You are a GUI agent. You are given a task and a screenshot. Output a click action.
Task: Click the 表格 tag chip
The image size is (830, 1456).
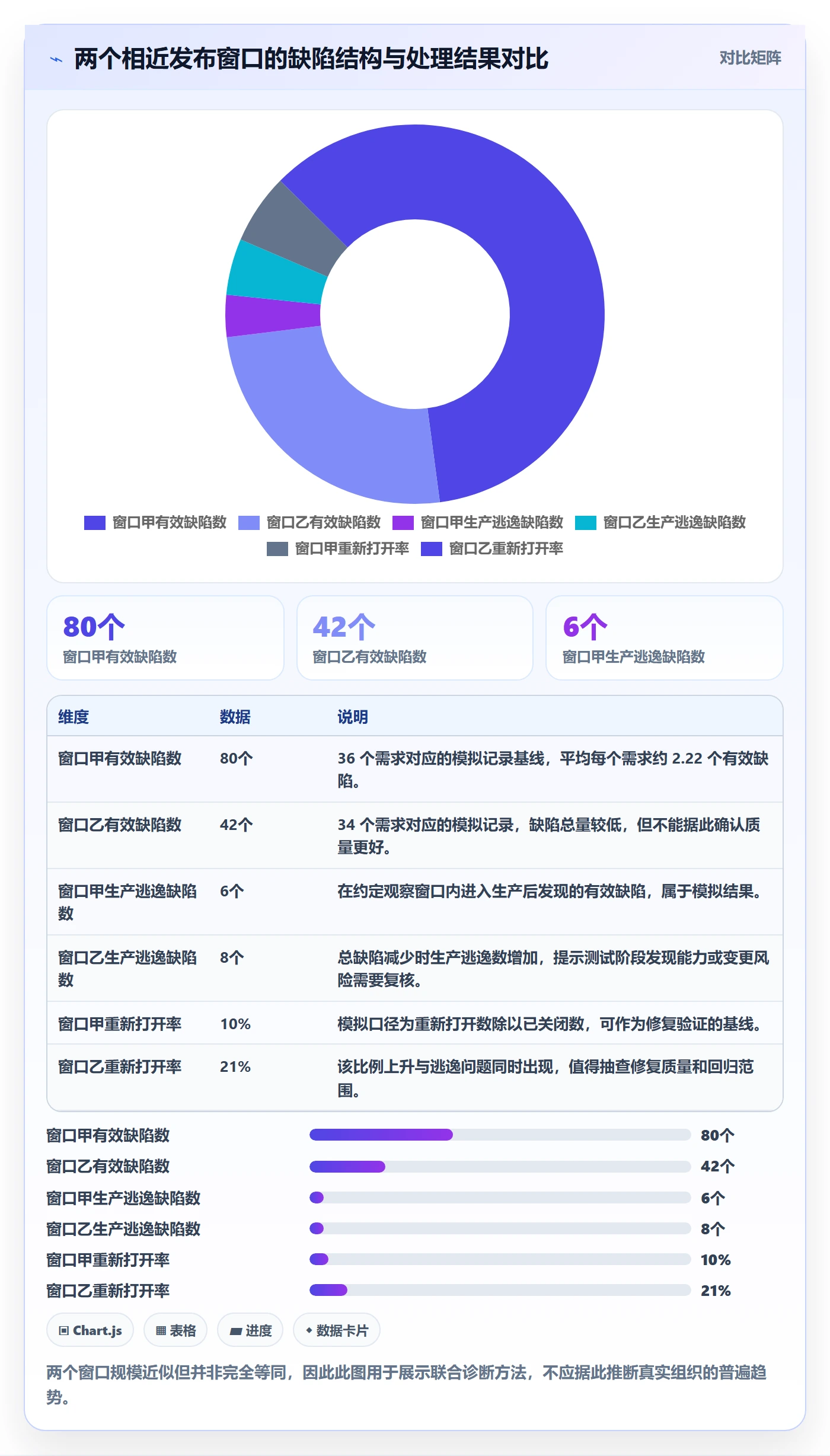pos(175,1330)
